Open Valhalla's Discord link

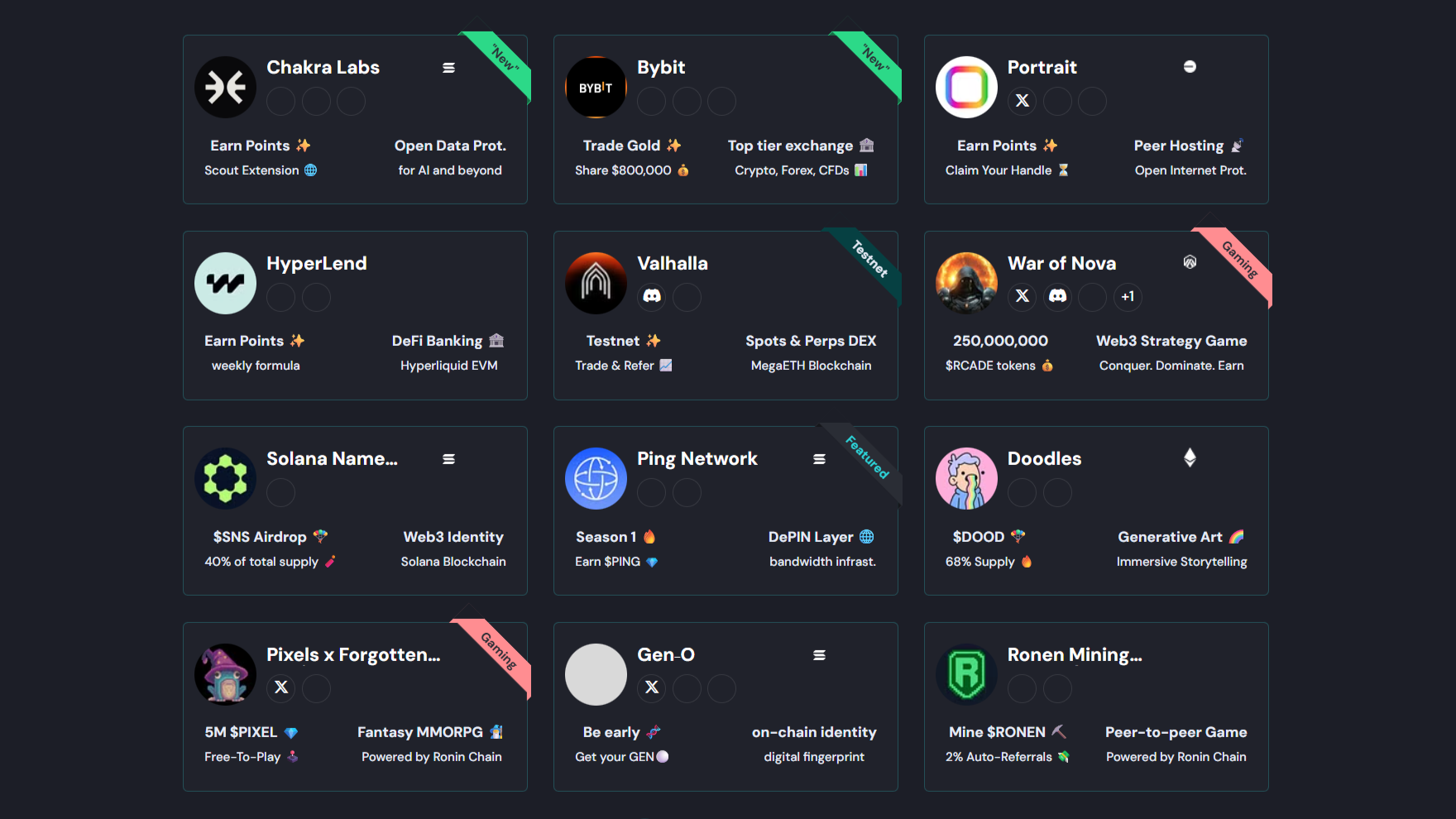[x=652, y=296]
